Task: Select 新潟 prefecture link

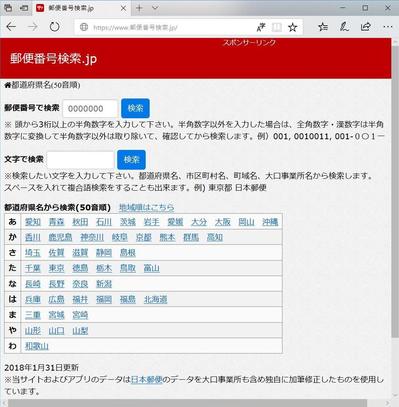Action: click(104, 284)
